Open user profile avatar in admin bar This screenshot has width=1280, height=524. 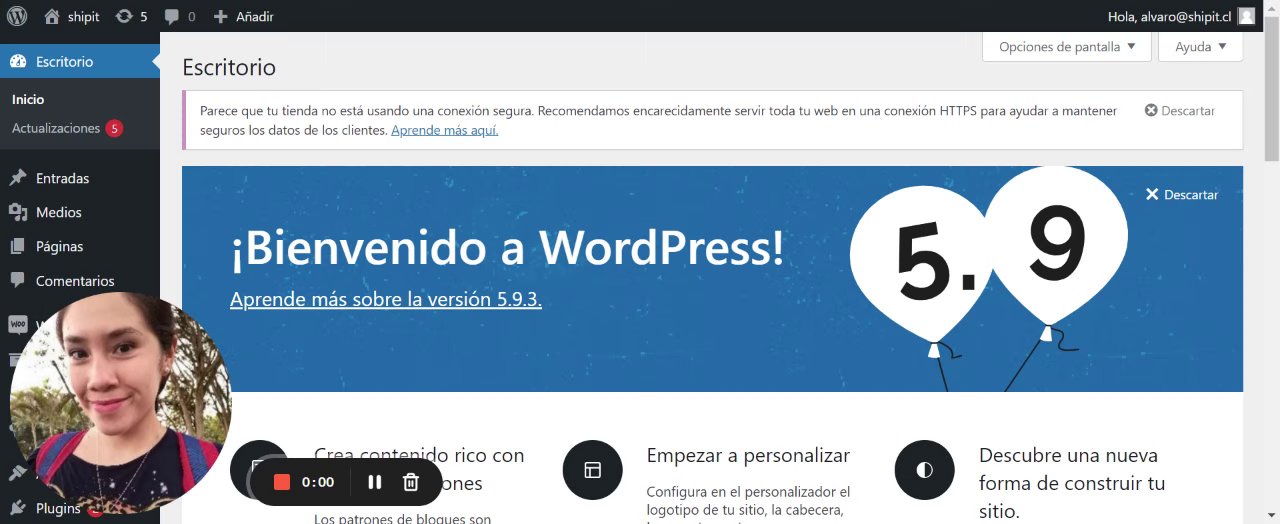(1246, 16)
